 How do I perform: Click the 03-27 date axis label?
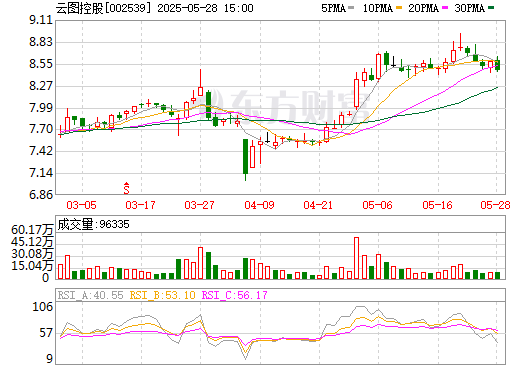tap(199, 205)
